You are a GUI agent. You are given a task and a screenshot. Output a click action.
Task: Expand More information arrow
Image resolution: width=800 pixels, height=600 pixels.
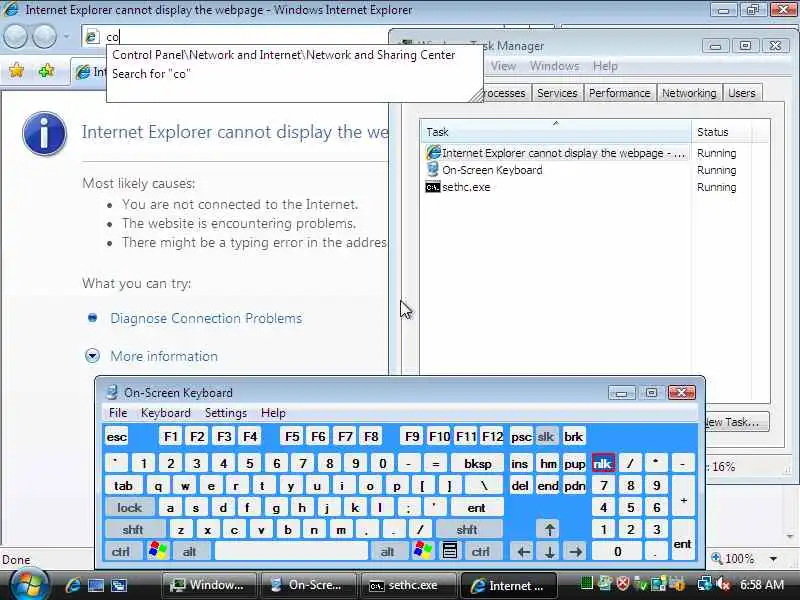pyautogui.click(x=92, y=356)
